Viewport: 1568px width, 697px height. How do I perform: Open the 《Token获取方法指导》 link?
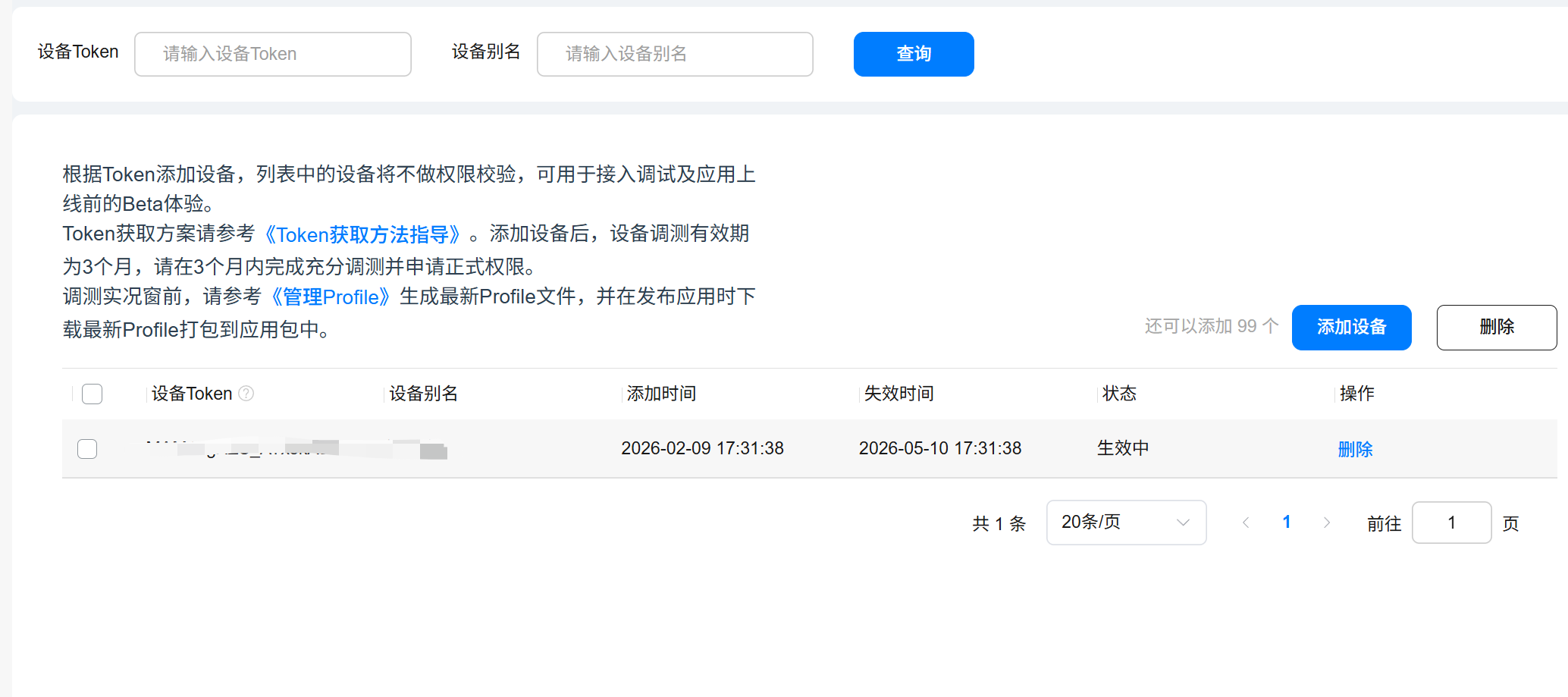point(362,235)
